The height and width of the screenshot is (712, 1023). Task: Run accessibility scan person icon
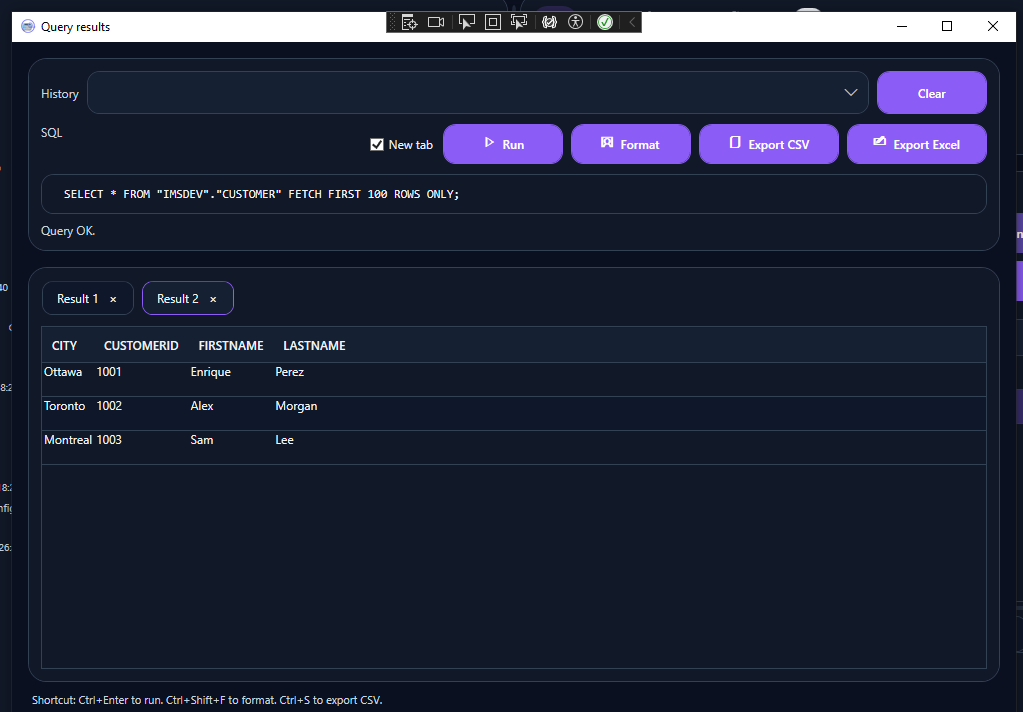pos(575,23)
